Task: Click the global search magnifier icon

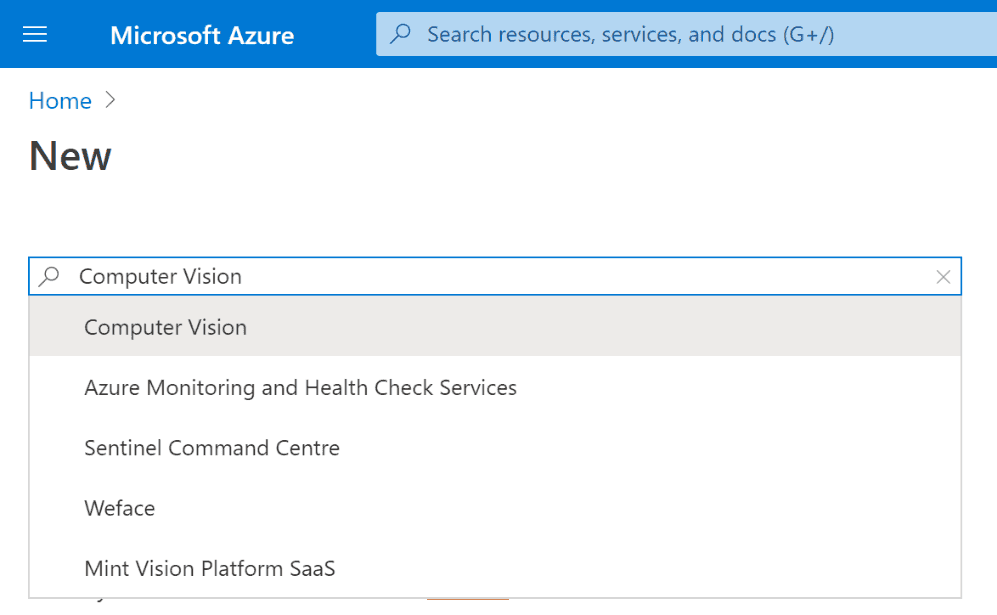Action: point(401,34)
